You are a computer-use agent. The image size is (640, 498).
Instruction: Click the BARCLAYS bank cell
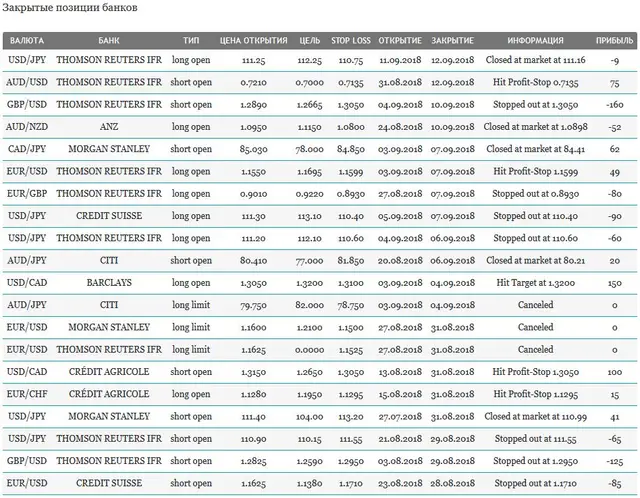pos(109,282)
